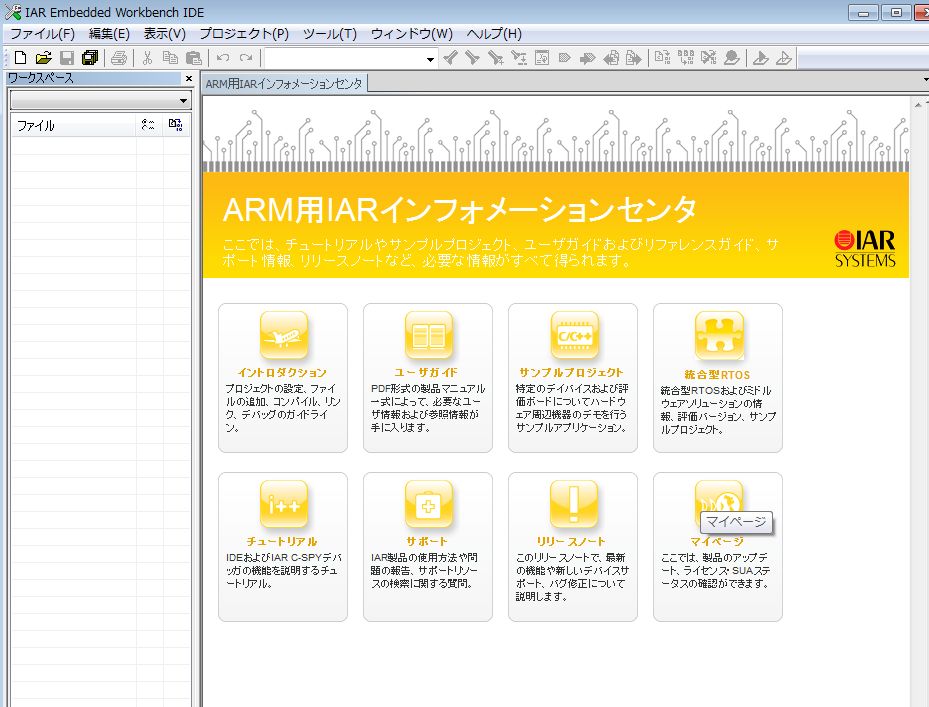Click the Paste clipboard icon

(193, 57)
